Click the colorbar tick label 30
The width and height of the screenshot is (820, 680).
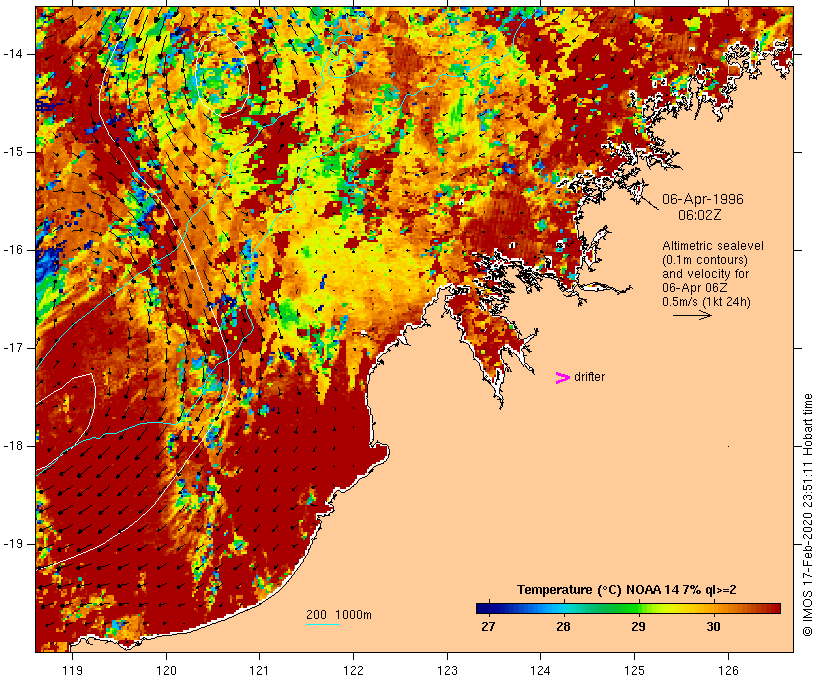coord(713,627)
